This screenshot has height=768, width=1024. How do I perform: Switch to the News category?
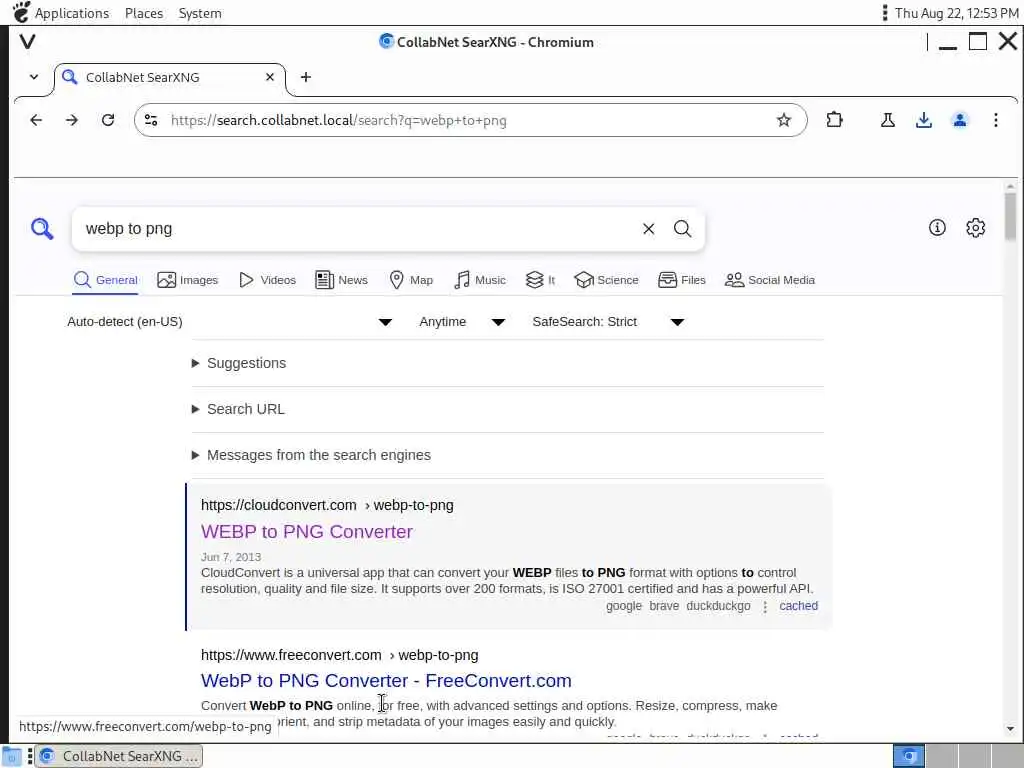pyautogui.click(x=341, y=280)
